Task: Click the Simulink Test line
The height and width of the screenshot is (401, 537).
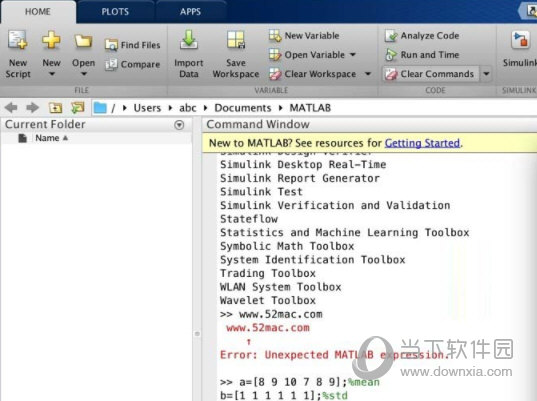Action: pyautogui.click(x=261, y=192)
